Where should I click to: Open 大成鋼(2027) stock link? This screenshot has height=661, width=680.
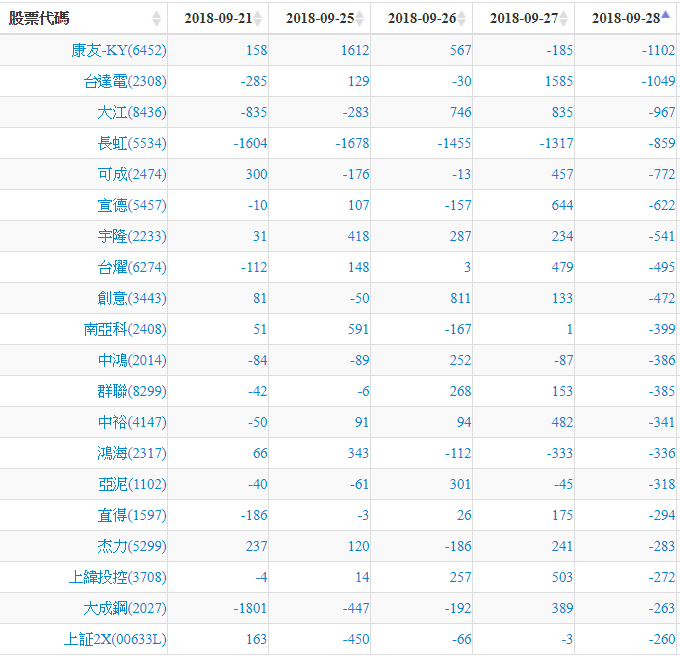pos(125,609)
